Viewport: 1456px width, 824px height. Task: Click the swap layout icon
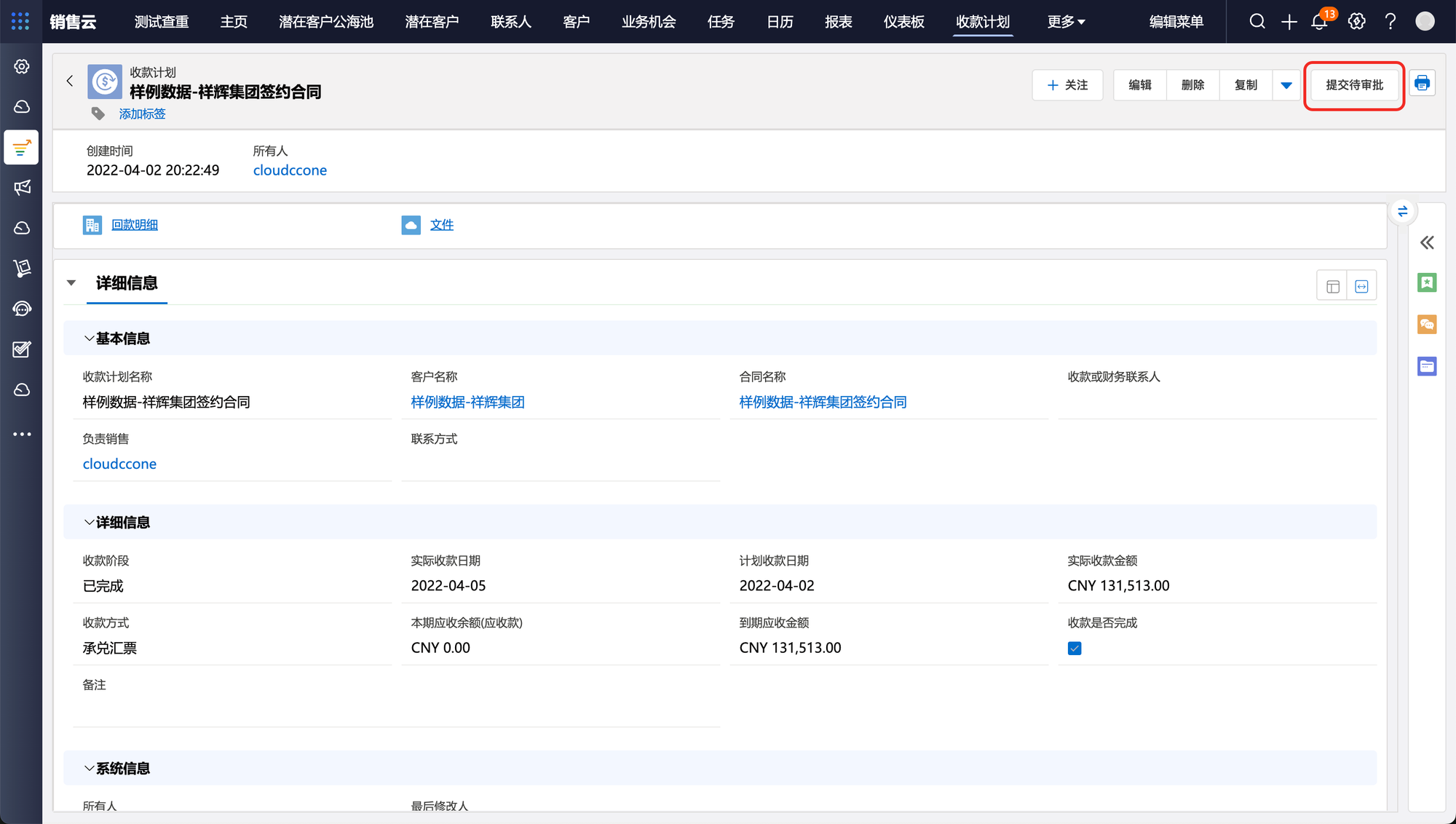(x=1402, y=212)
